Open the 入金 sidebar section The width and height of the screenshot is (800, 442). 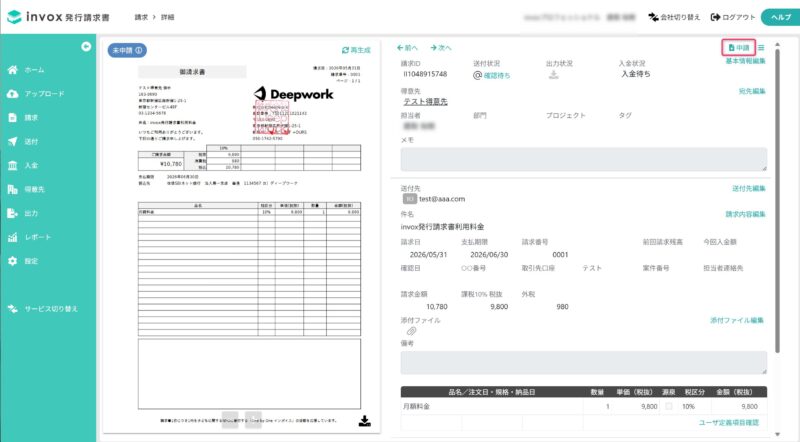point(31,165)
